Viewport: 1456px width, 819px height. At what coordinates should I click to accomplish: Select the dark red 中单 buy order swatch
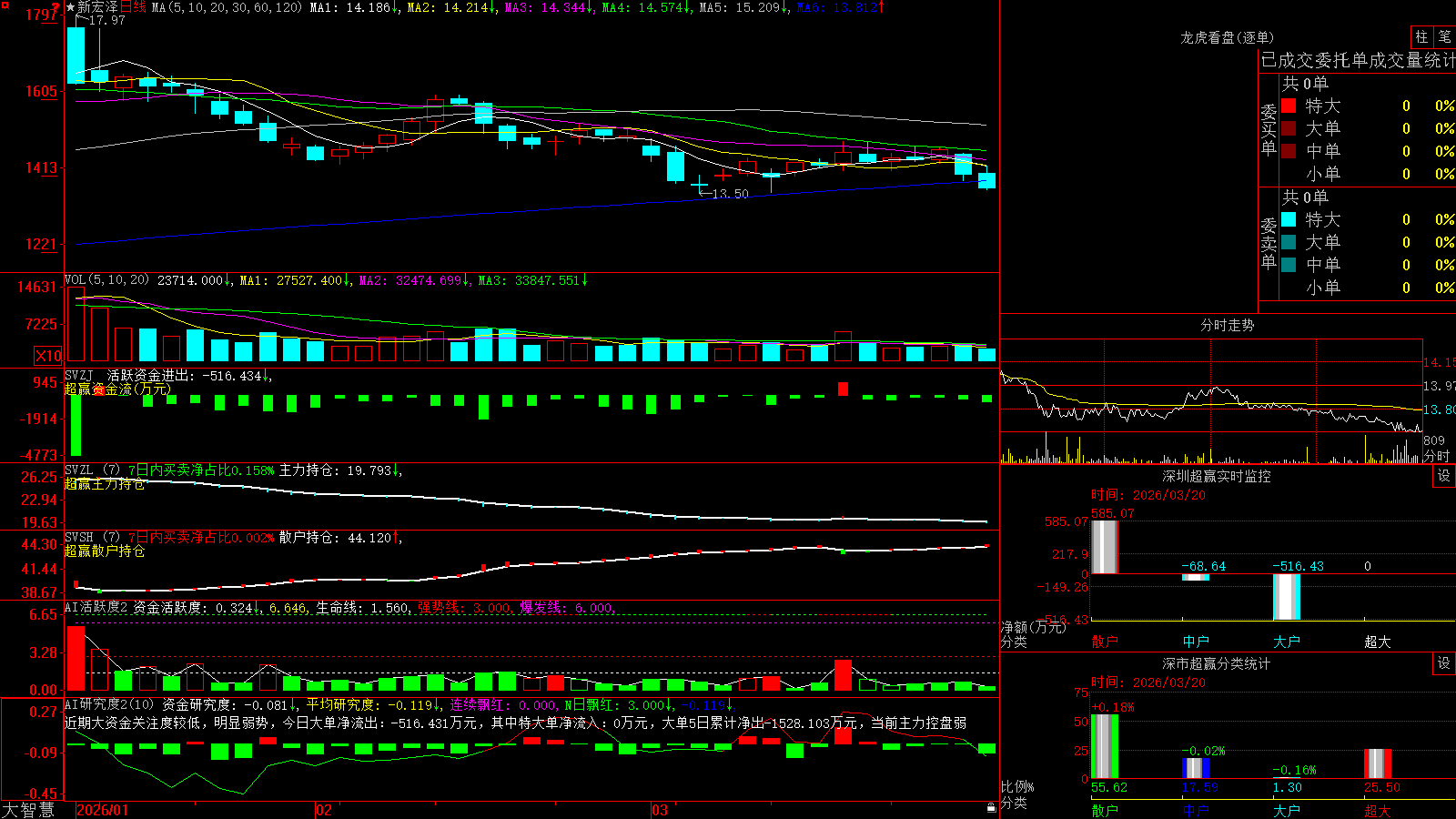[x=1289, y=151]
